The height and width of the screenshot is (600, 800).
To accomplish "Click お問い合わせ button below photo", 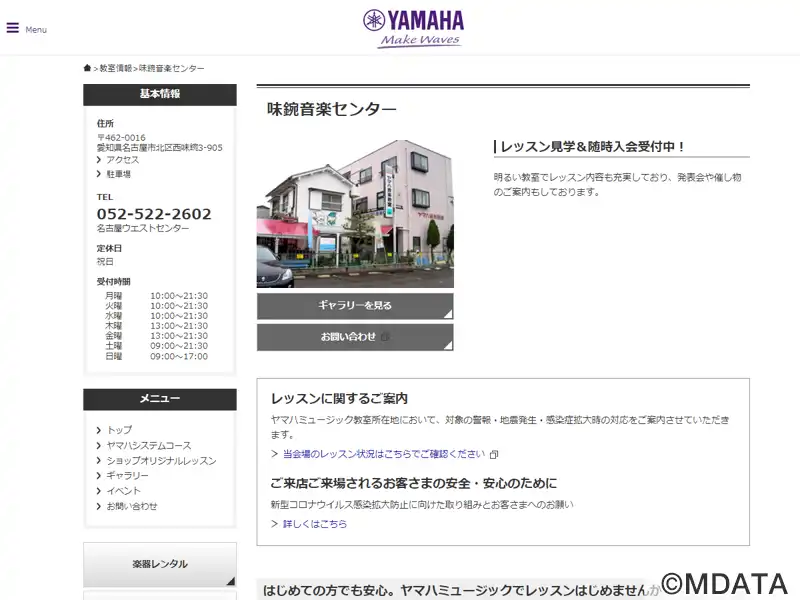I will pyautogui.click(x=355, y=337).
